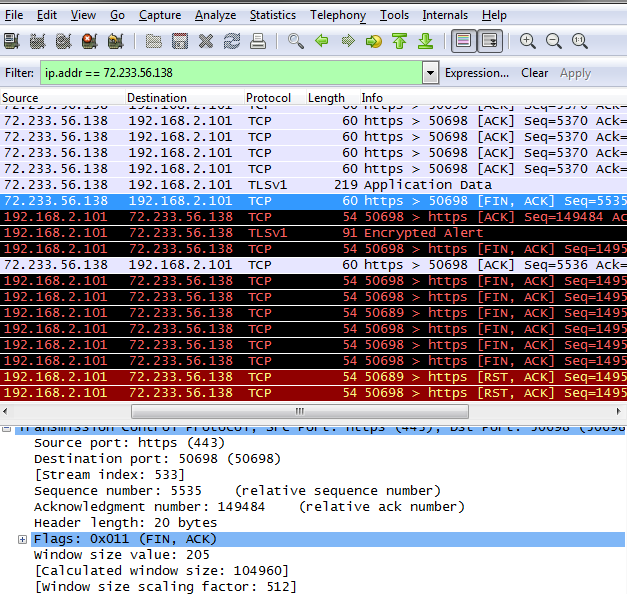Viewport: 627px width, 595px height.
Task: Toggle auto scroll in live capture
Action: point(490,41)
